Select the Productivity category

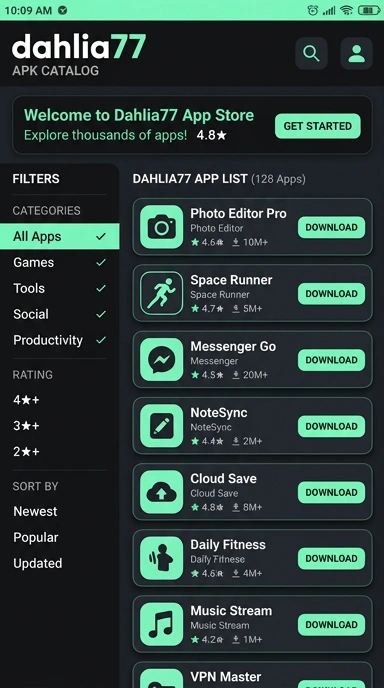coord(59,340)
